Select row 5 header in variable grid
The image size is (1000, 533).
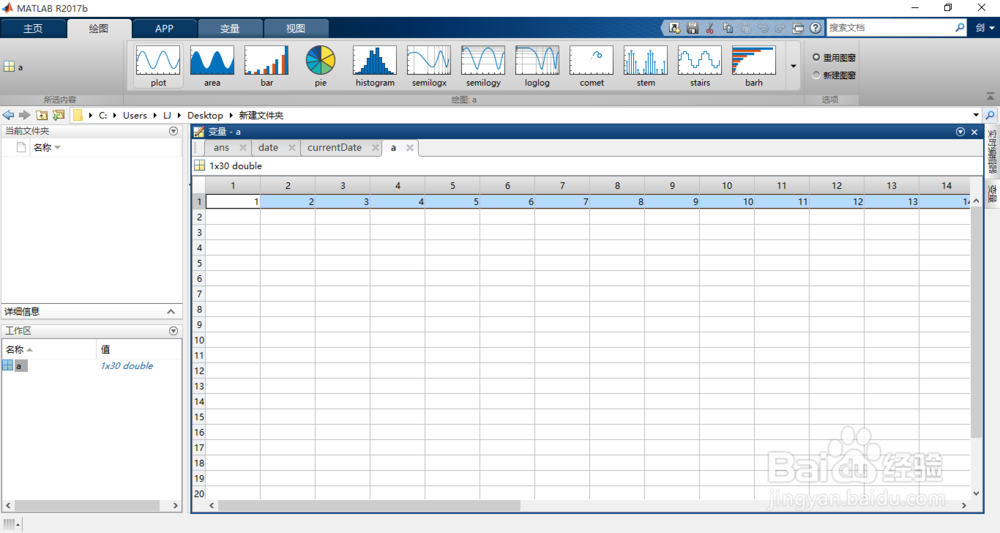click(x=199, y=263)
